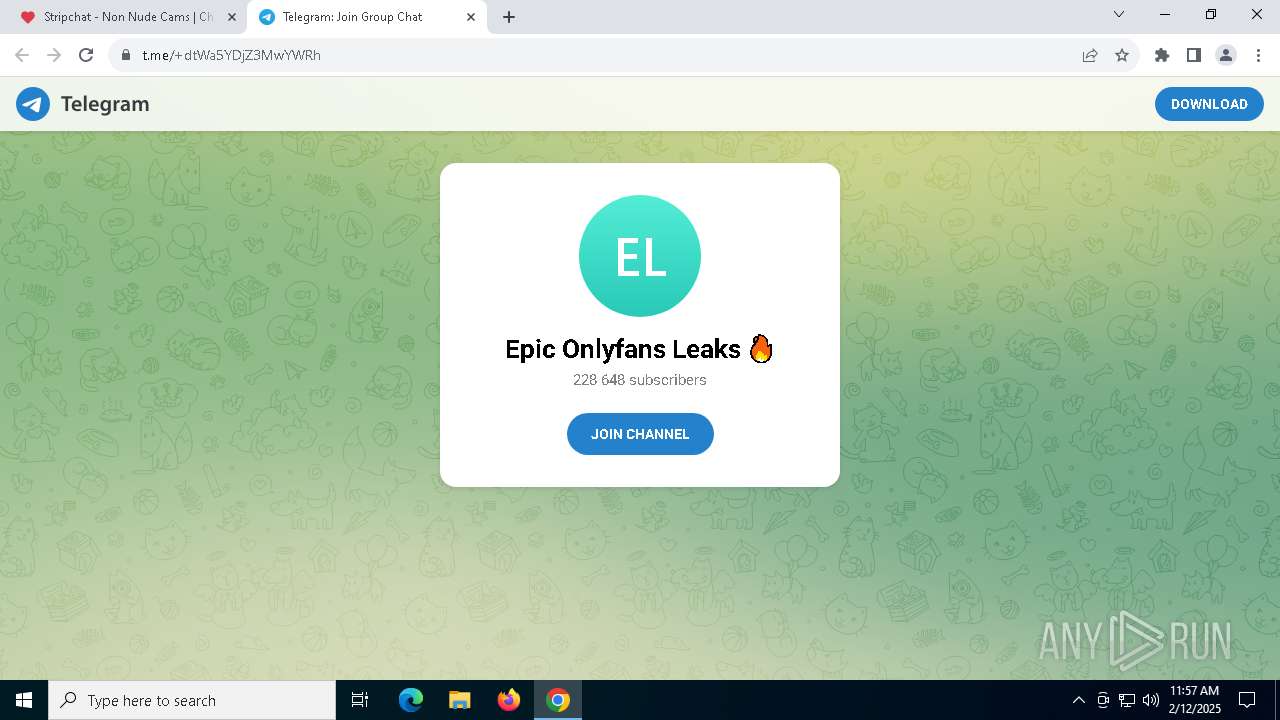
Task: Open the notification center icon
Action: point(1247,700)
